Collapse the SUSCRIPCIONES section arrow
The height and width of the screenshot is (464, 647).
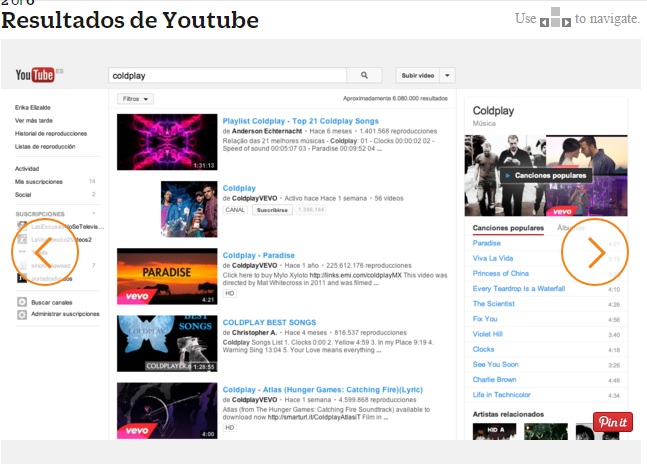pyautogui.click(x=94, y=214)
